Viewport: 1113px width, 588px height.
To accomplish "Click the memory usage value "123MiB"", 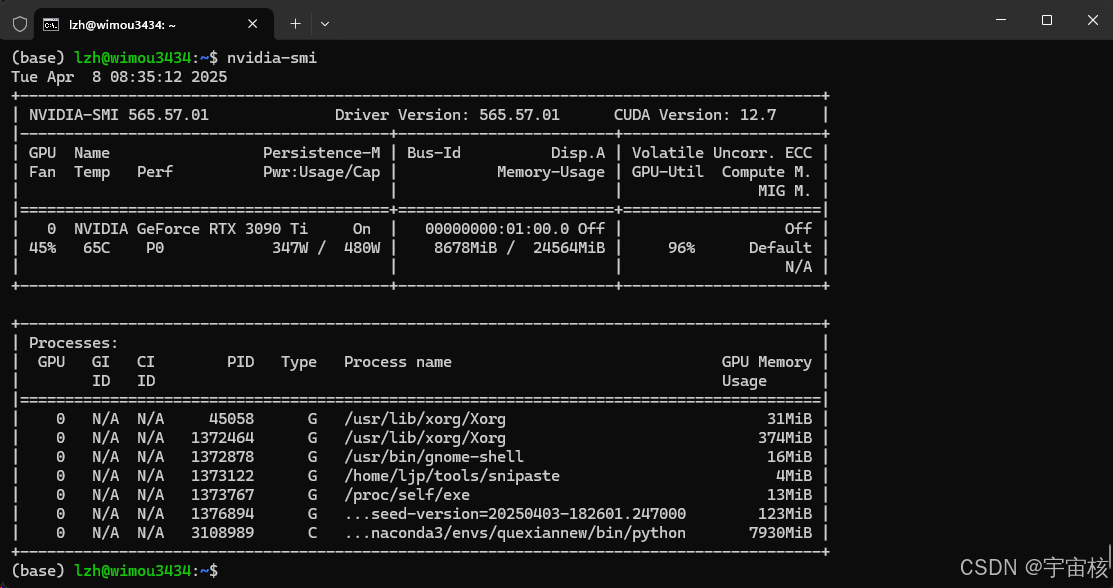I will click(785, 513).
